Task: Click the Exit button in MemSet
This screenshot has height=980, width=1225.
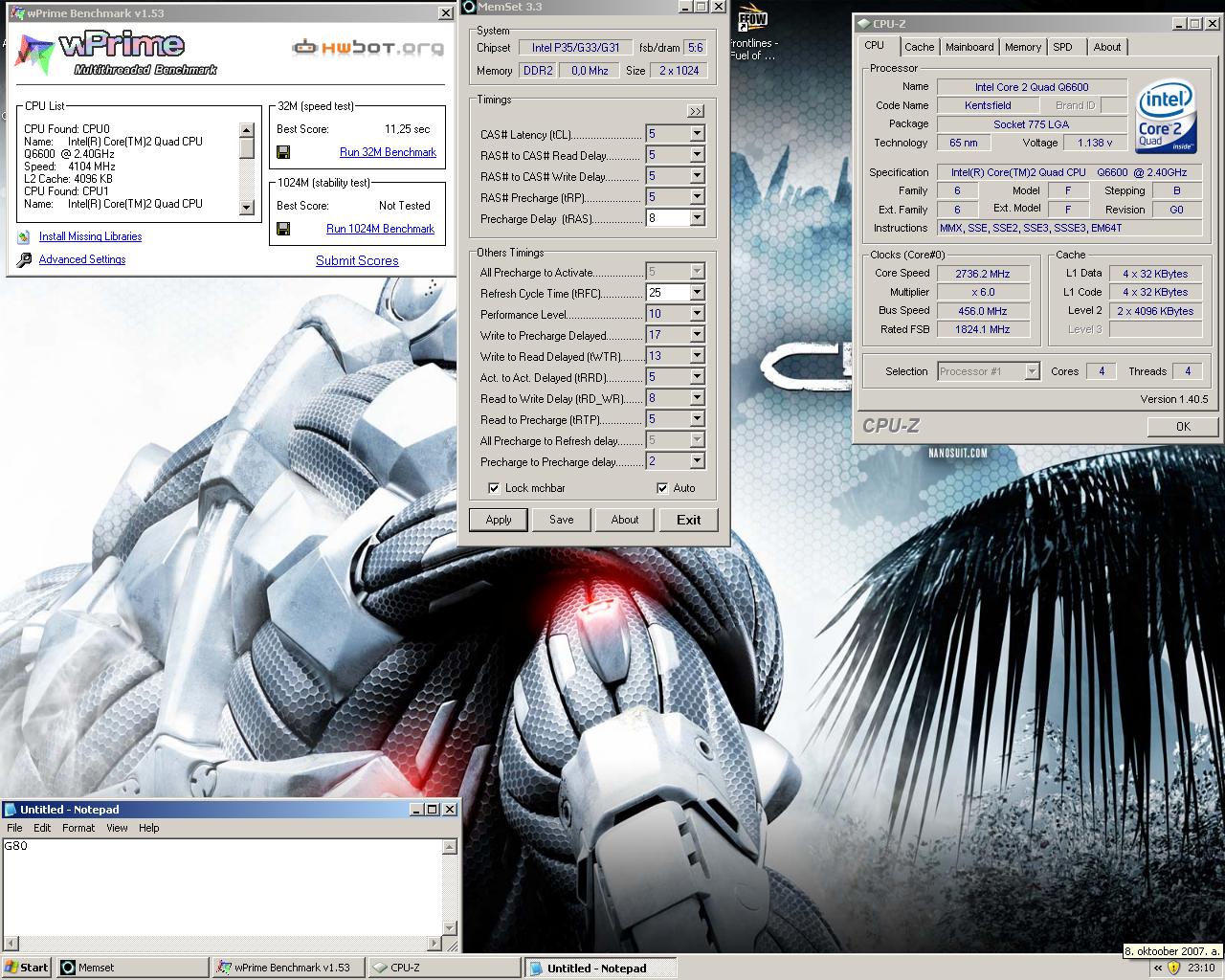Action: 689,520
